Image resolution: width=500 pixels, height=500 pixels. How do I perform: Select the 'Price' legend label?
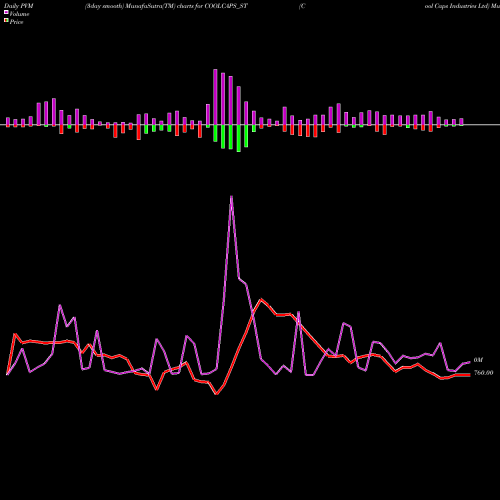[x=16, y=22]
